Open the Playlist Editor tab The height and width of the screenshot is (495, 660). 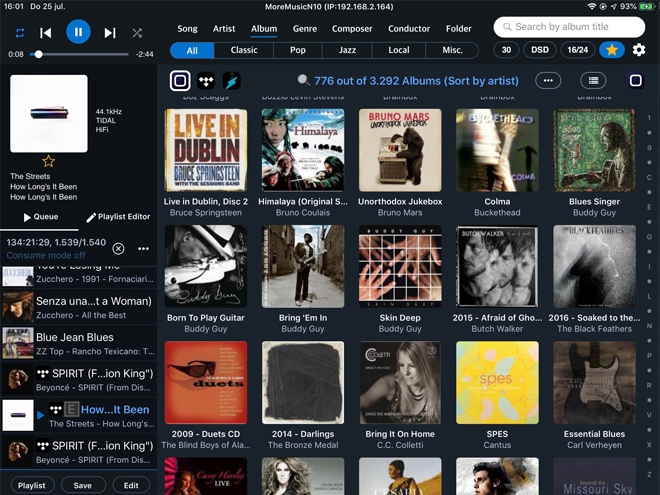click(x=118, y=217)
